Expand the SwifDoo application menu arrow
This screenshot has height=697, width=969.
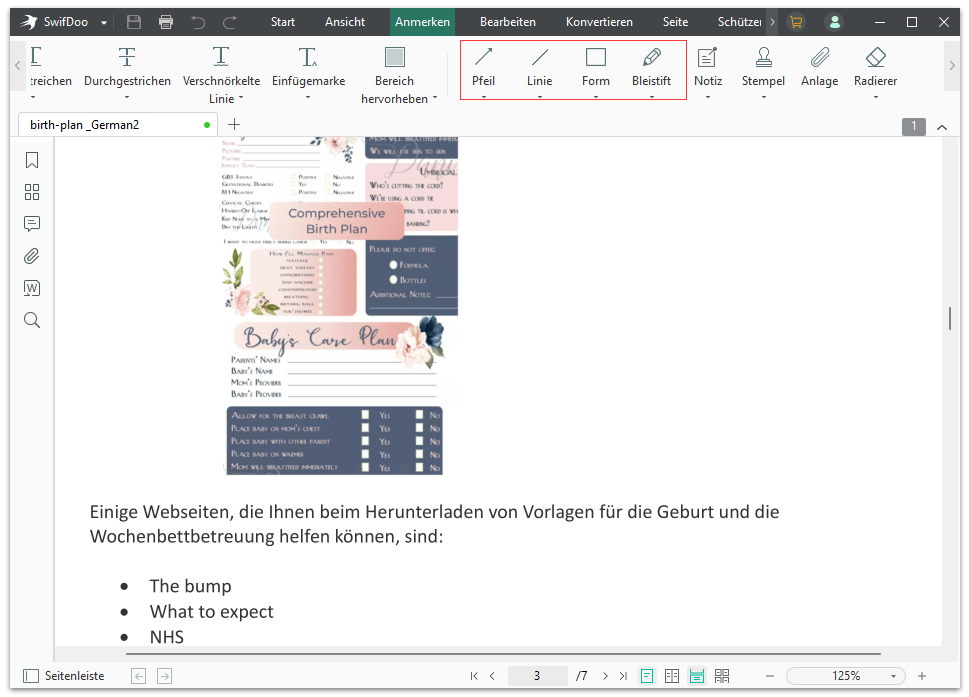[104, 22]
